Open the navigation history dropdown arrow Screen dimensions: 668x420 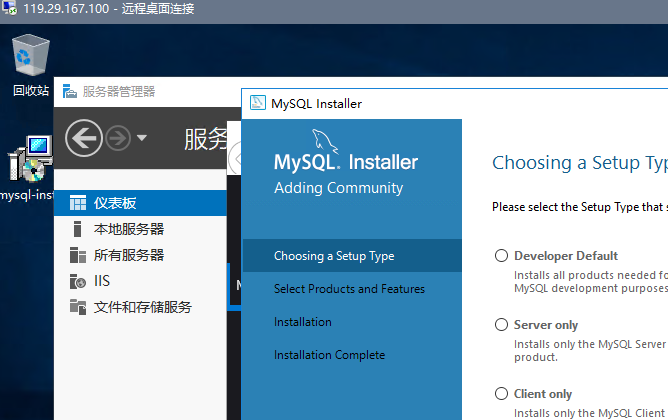click(142, 137)
